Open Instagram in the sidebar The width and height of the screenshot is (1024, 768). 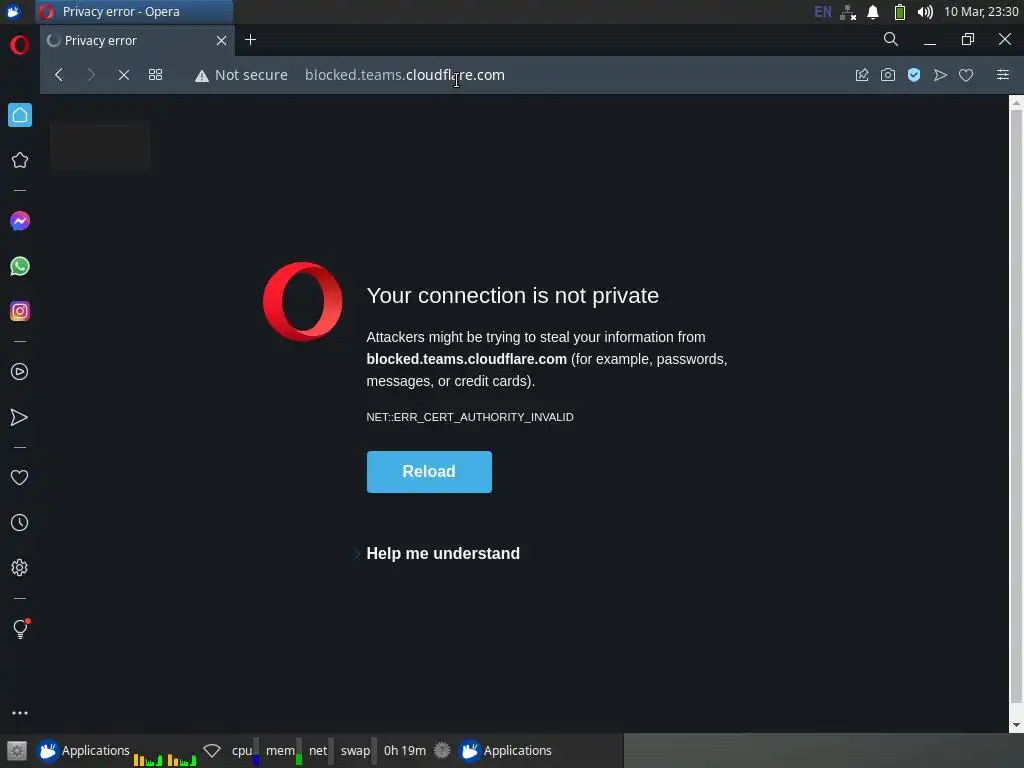coord(20,311)
